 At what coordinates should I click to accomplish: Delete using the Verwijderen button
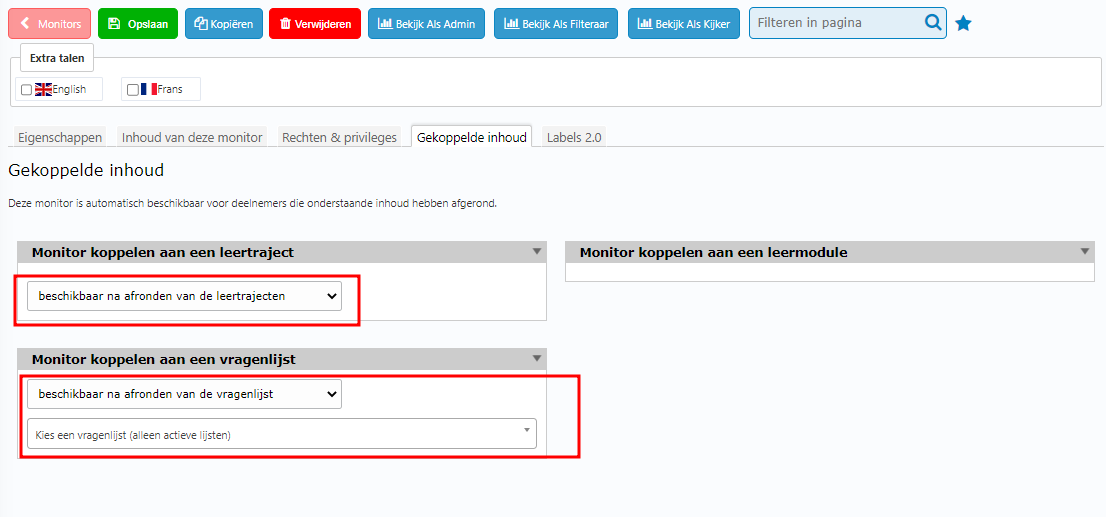tap(315, 23)
